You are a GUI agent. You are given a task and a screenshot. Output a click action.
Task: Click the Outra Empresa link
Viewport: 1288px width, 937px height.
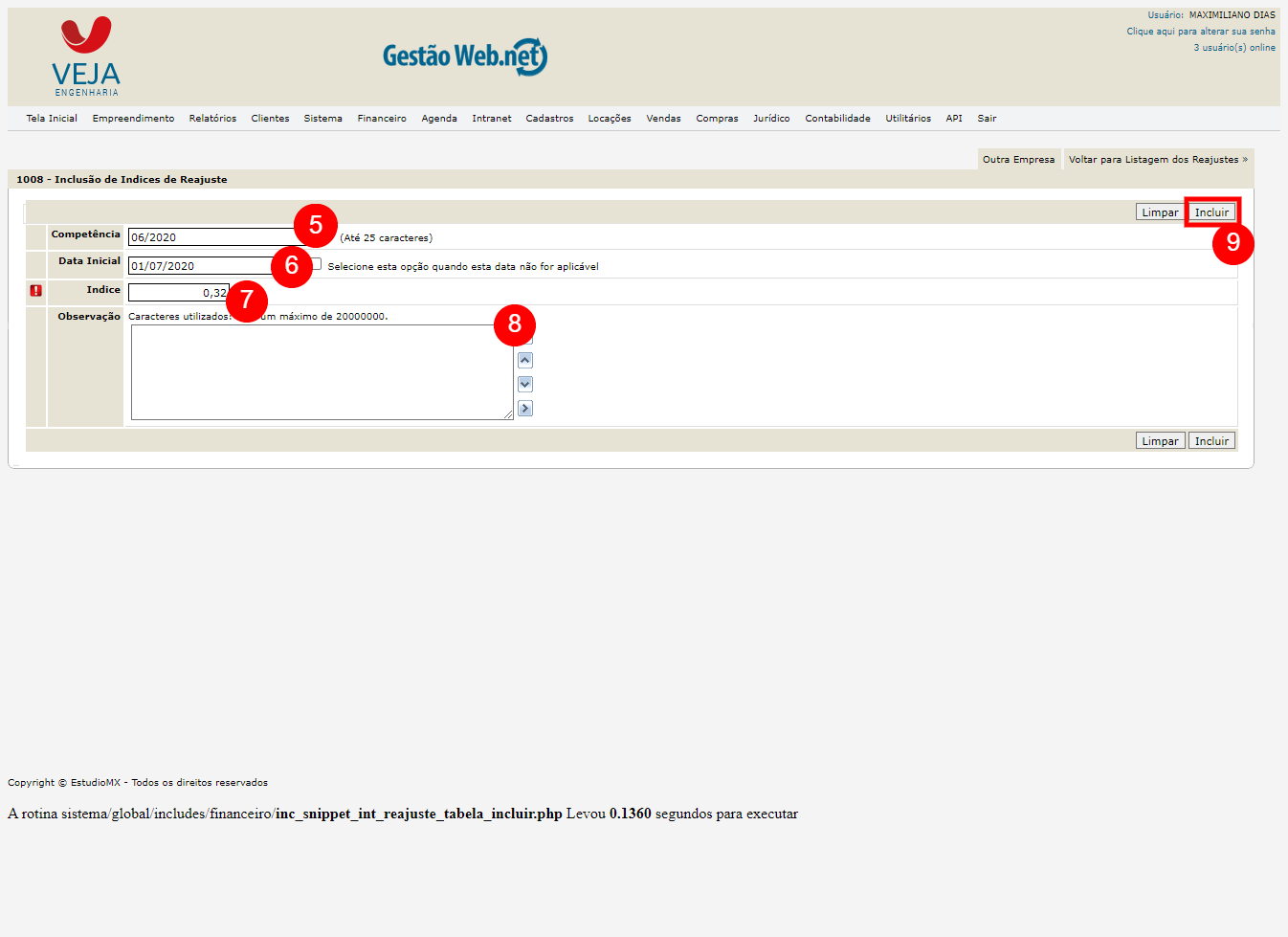click(x=1018, y=160)
